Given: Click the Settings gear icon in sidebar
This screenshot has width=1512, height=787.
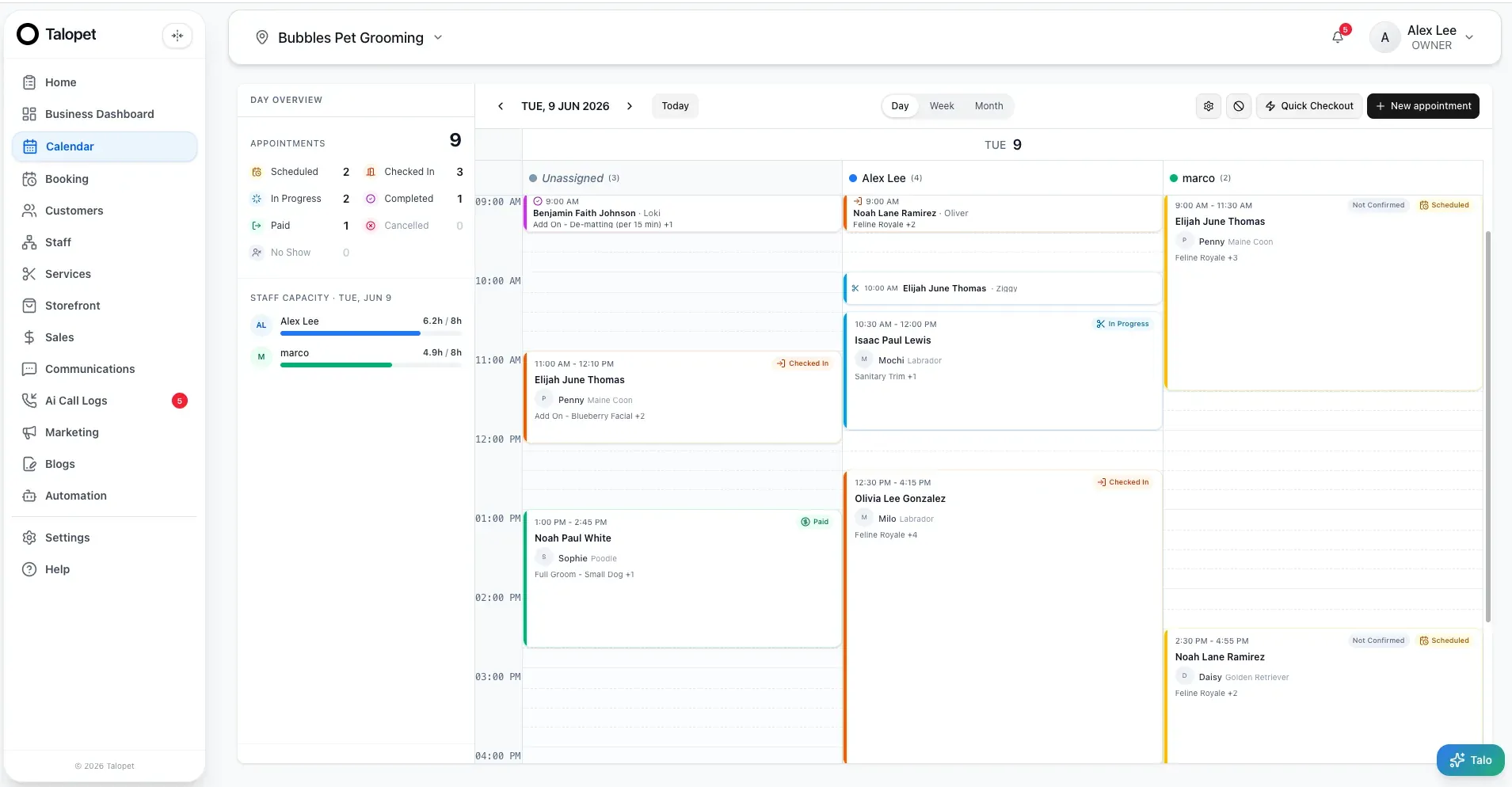Looking at the screenshot, I should click(29, 538).
